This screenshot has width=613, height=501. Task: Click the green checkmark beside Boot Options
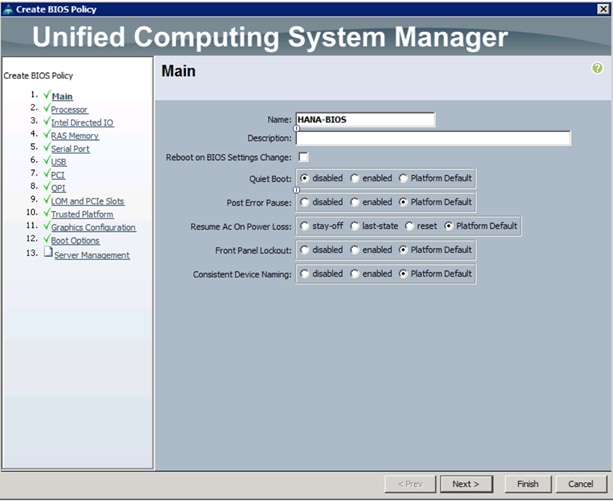point(47,238)
